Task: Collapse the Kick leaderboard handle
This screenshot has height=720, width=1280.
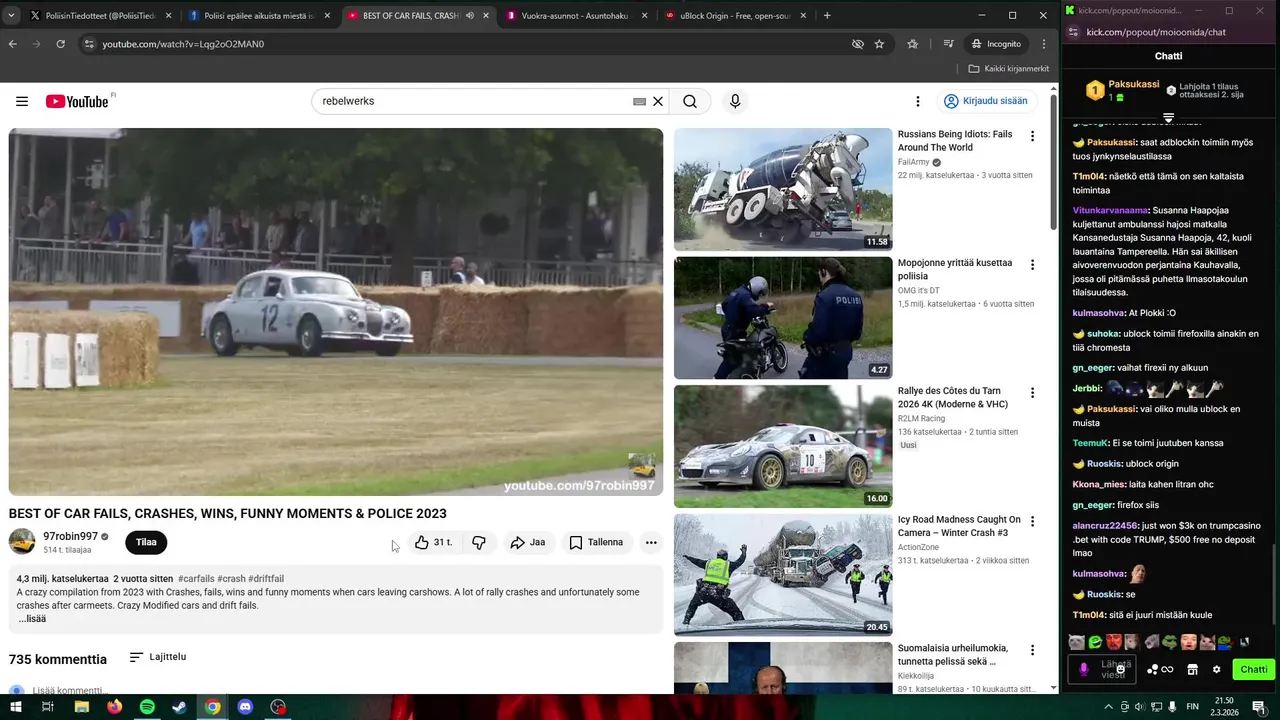Action: pos(1168,118)
